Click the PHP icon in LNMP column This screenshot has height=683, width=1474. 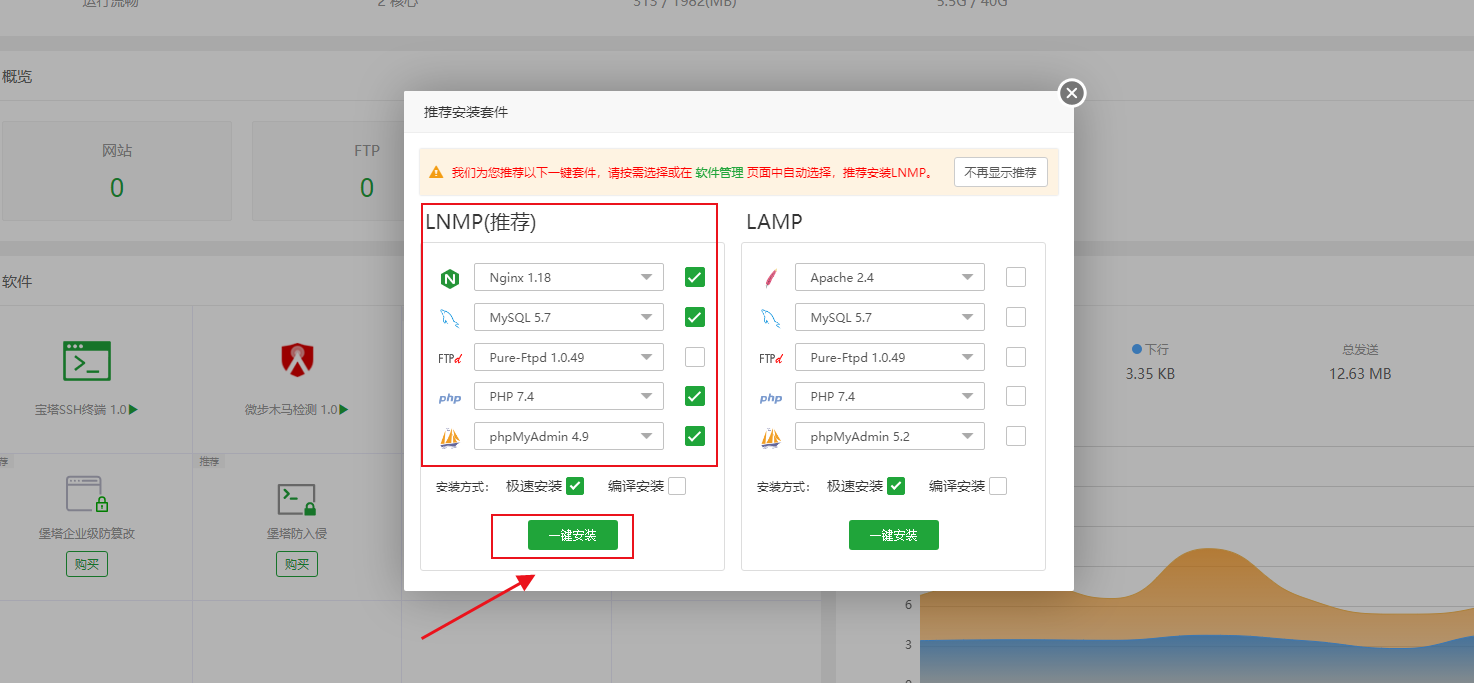[x=449, y=398]
